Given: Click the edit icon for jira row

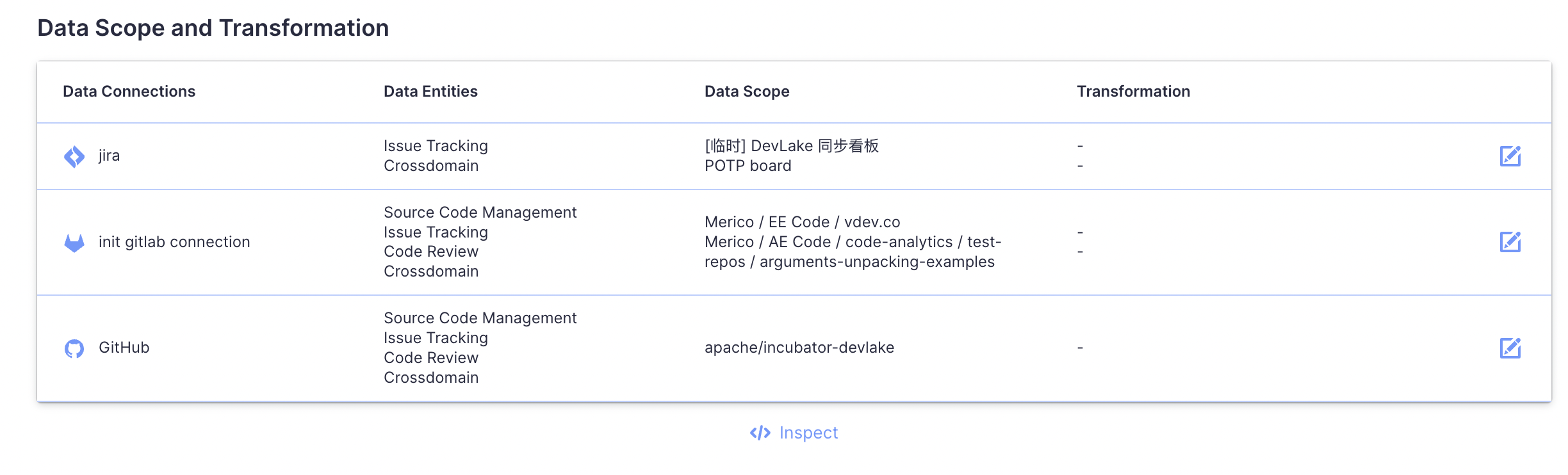Looking at the screenshot, I should (1510, 156).
